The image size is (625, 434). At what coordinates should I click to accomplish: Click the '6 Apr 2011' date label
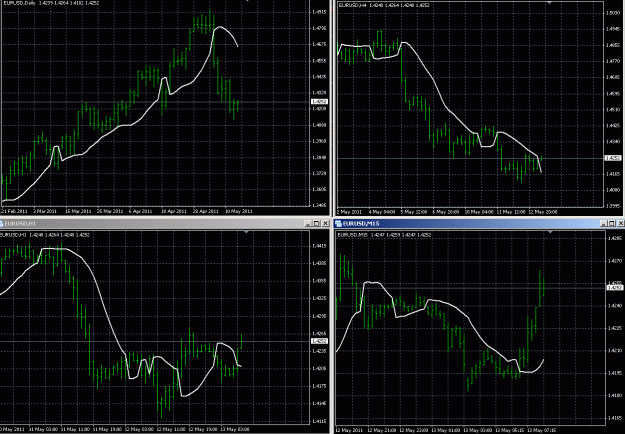coord(142,211)
